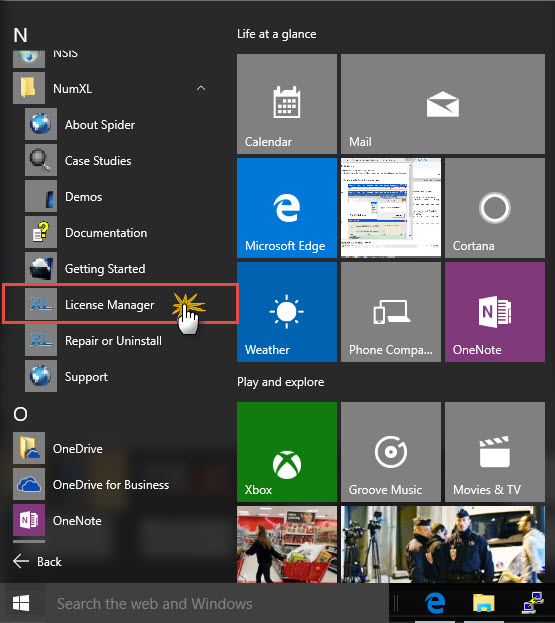Image resolution: width=555 pixels, height=623 pixels.
Task: Go Back to the main Start menu
Action: 38,561
